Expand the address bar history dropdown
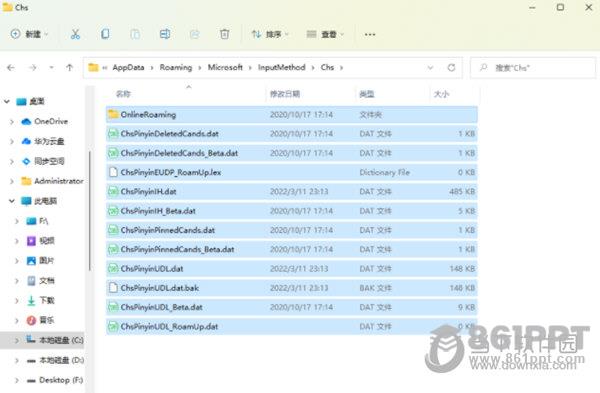This screenshot has height=393, width=600. tap(430, 68)
